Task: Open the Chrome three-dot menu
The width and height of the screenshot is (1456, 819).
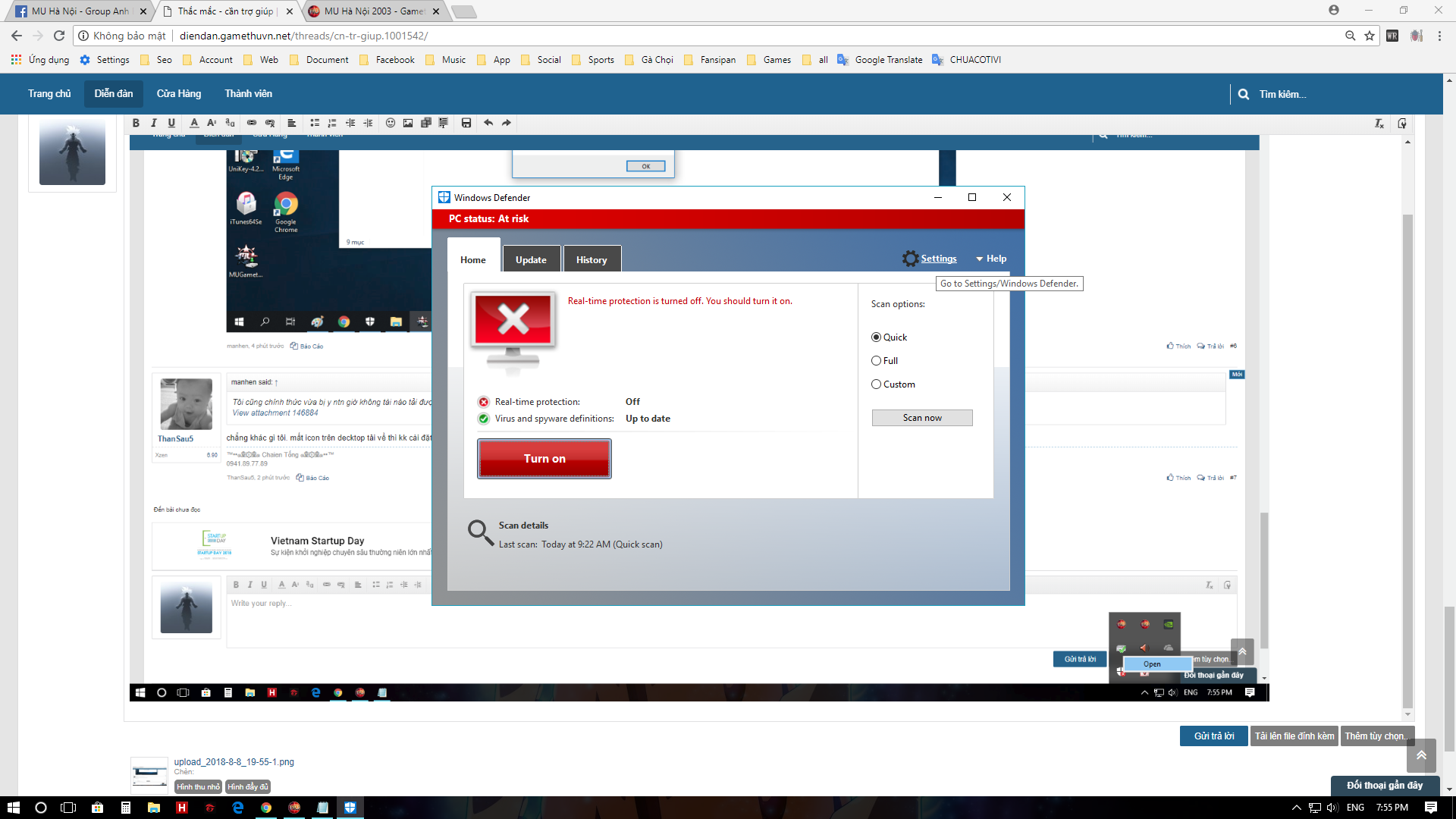Action: pos(1439,36)
